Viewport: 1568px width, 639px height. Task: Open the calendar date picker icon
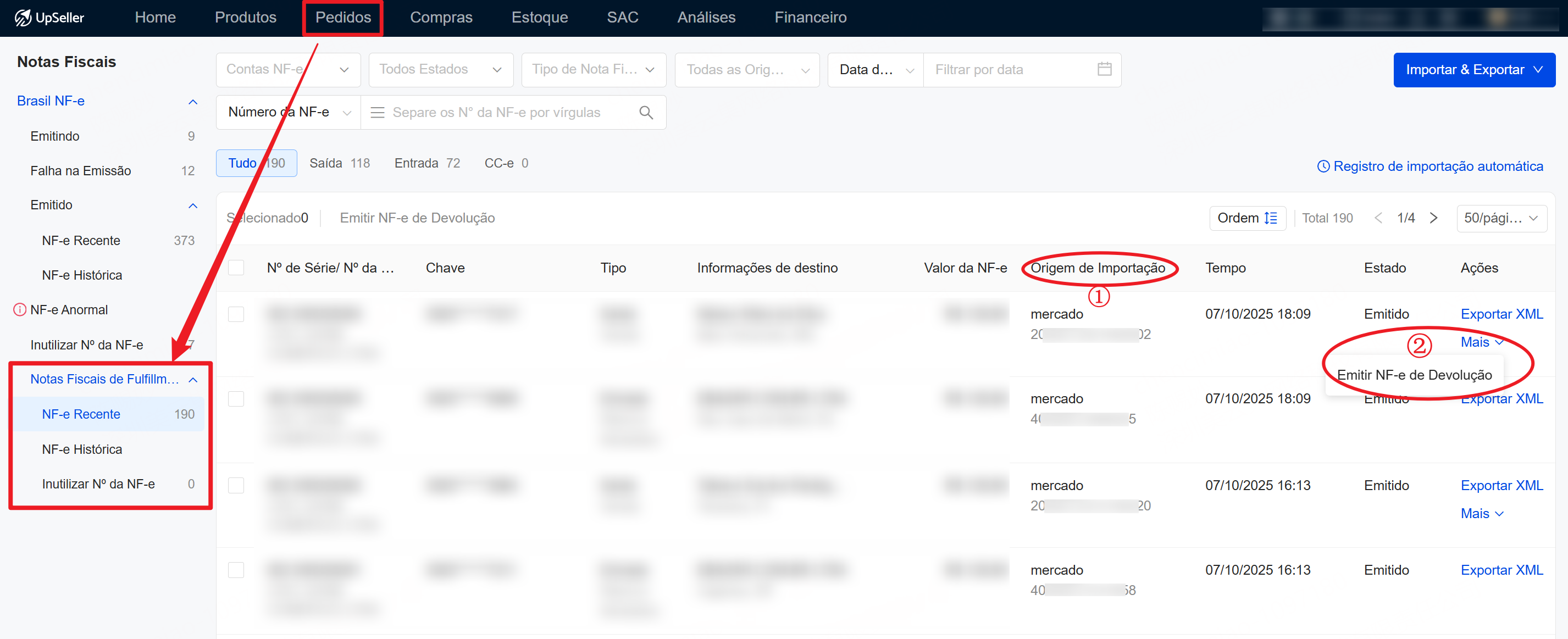pos(1104,69)
